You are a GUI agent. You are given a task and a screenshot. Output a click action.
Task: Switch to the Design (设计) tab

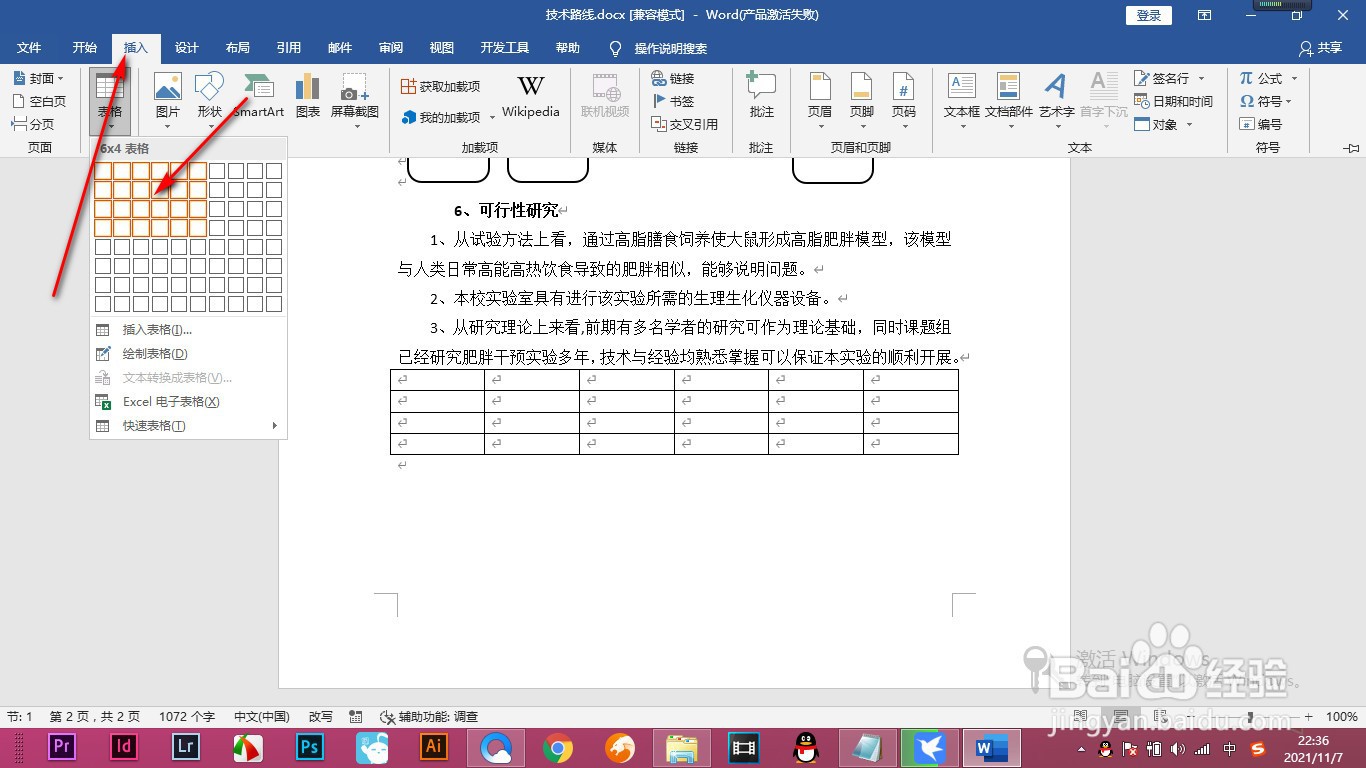pyautogui.click(x=186, y=48)
